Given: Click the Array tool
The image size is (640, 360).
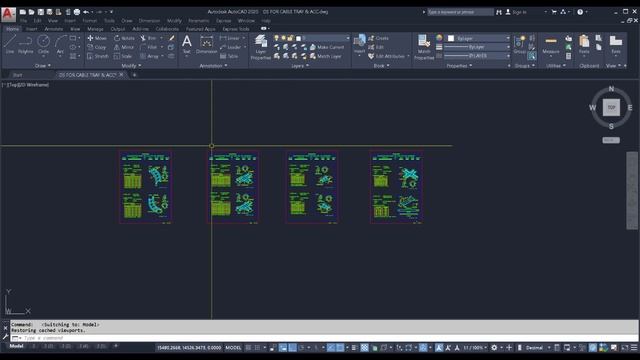Looking at the screenshot, I should point(149,56).
